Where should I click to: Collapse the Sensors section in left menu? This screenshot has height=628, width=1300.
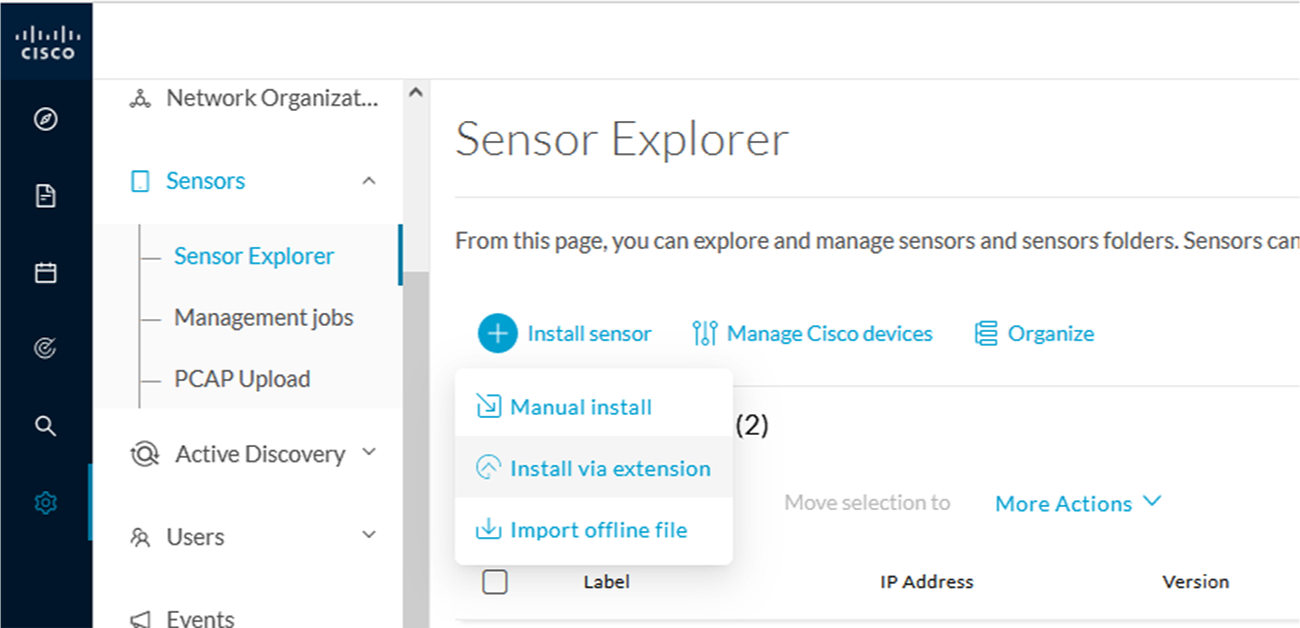coord(369,181)
